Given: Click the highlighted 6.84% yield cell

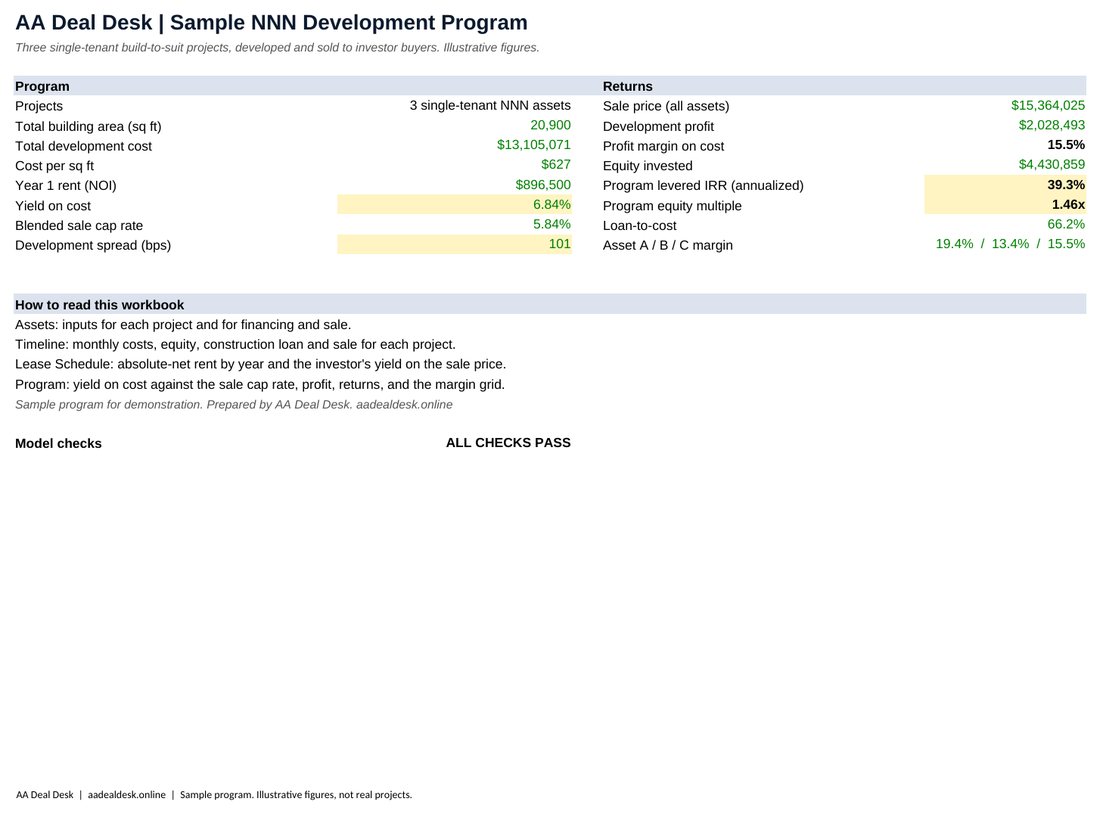Looking at the screenshot, I should click(x=455, y=204).
